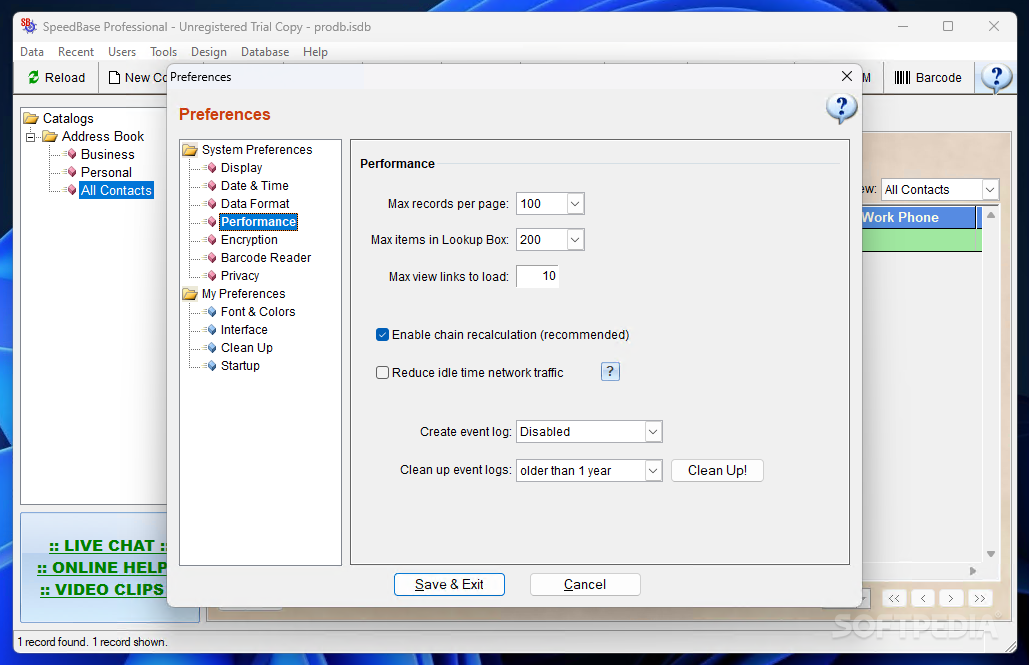This screenshot has width=1029, height=665.
Task: Click the gem icon next to Display
Action: click(x=211, y=168)
